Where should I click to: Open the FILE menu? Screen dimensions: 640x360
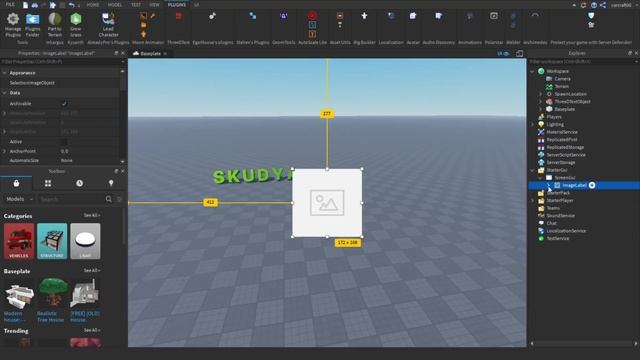tap(10, 4)
